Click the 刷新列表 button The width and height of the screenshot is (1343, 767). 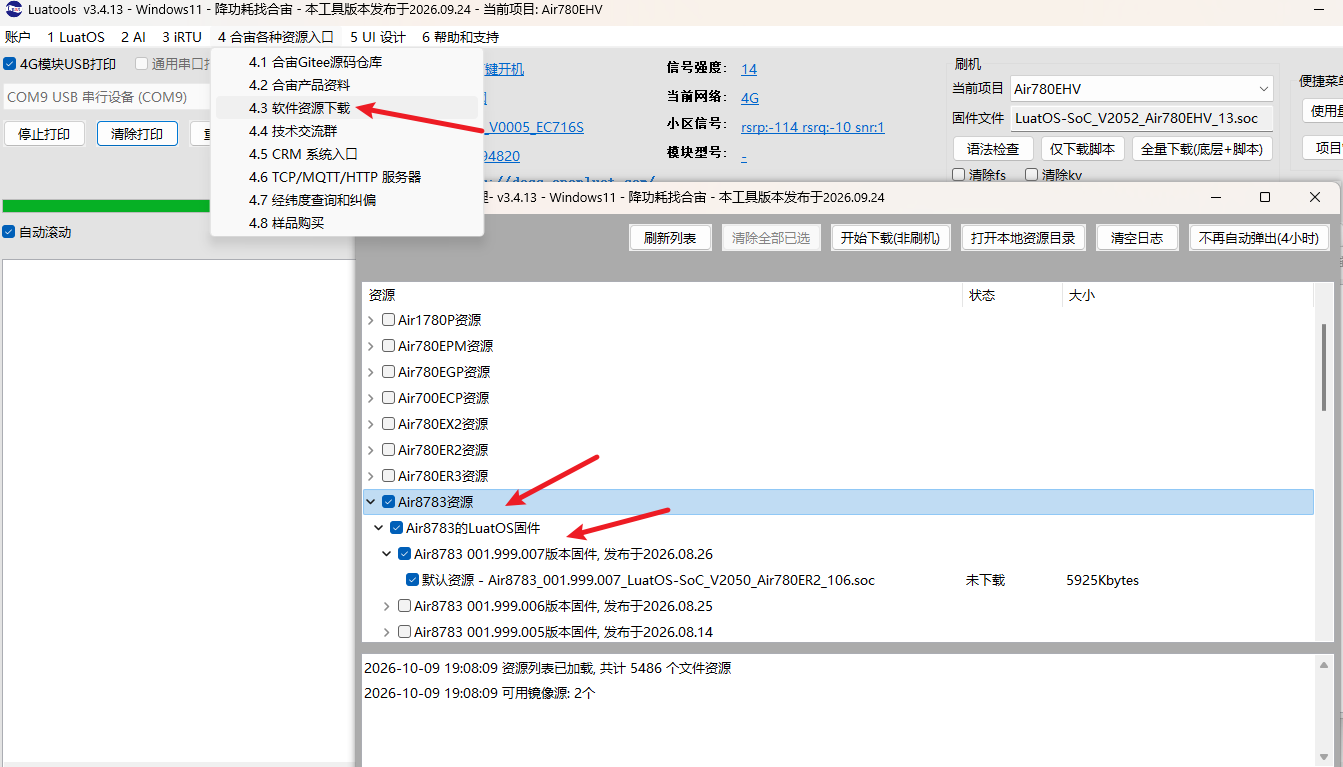pyautogui.click(x=669, y=238)
